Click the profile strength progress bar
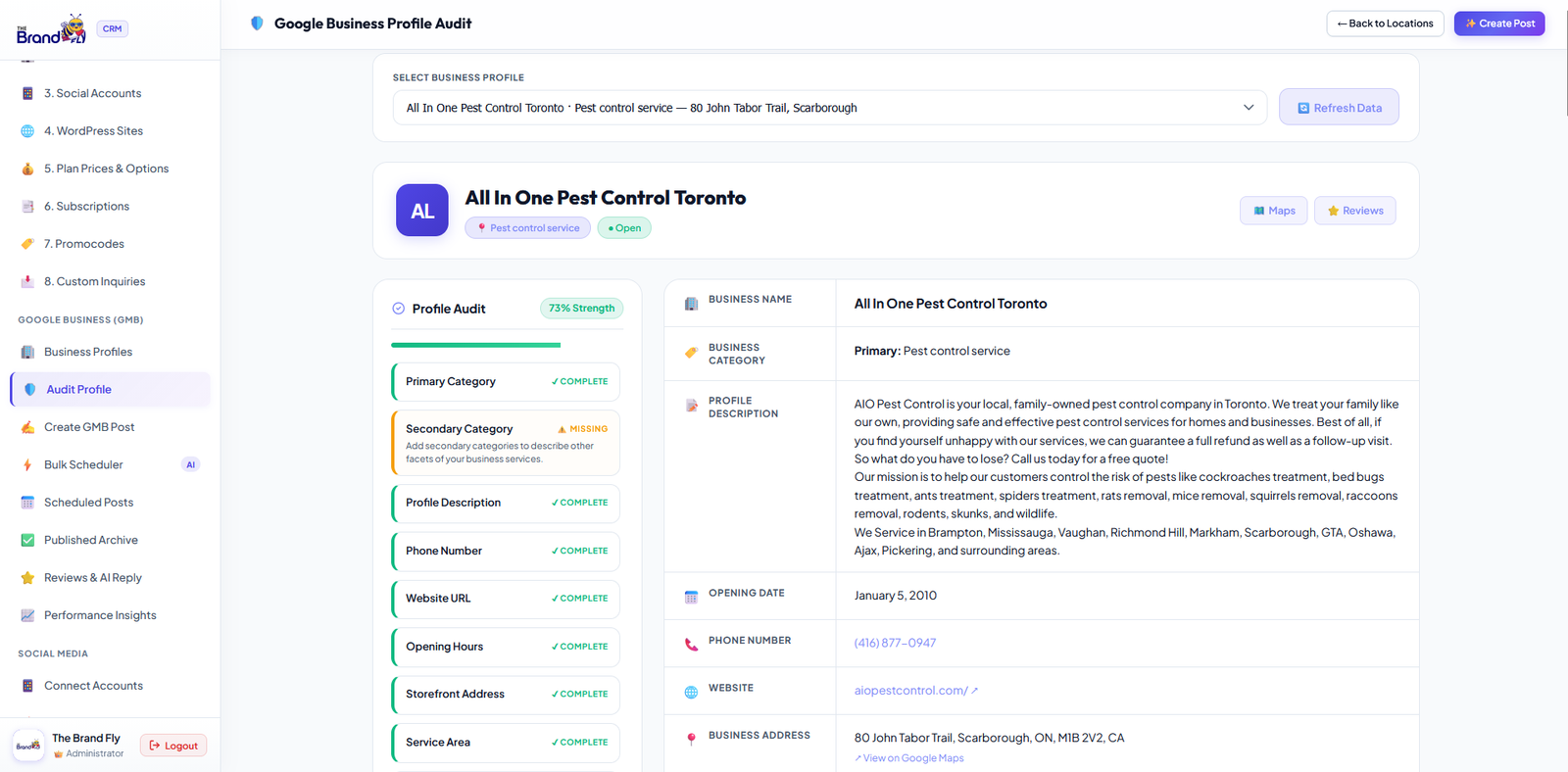This screenshot has width=1568, height=772. (x=507, y=345)
